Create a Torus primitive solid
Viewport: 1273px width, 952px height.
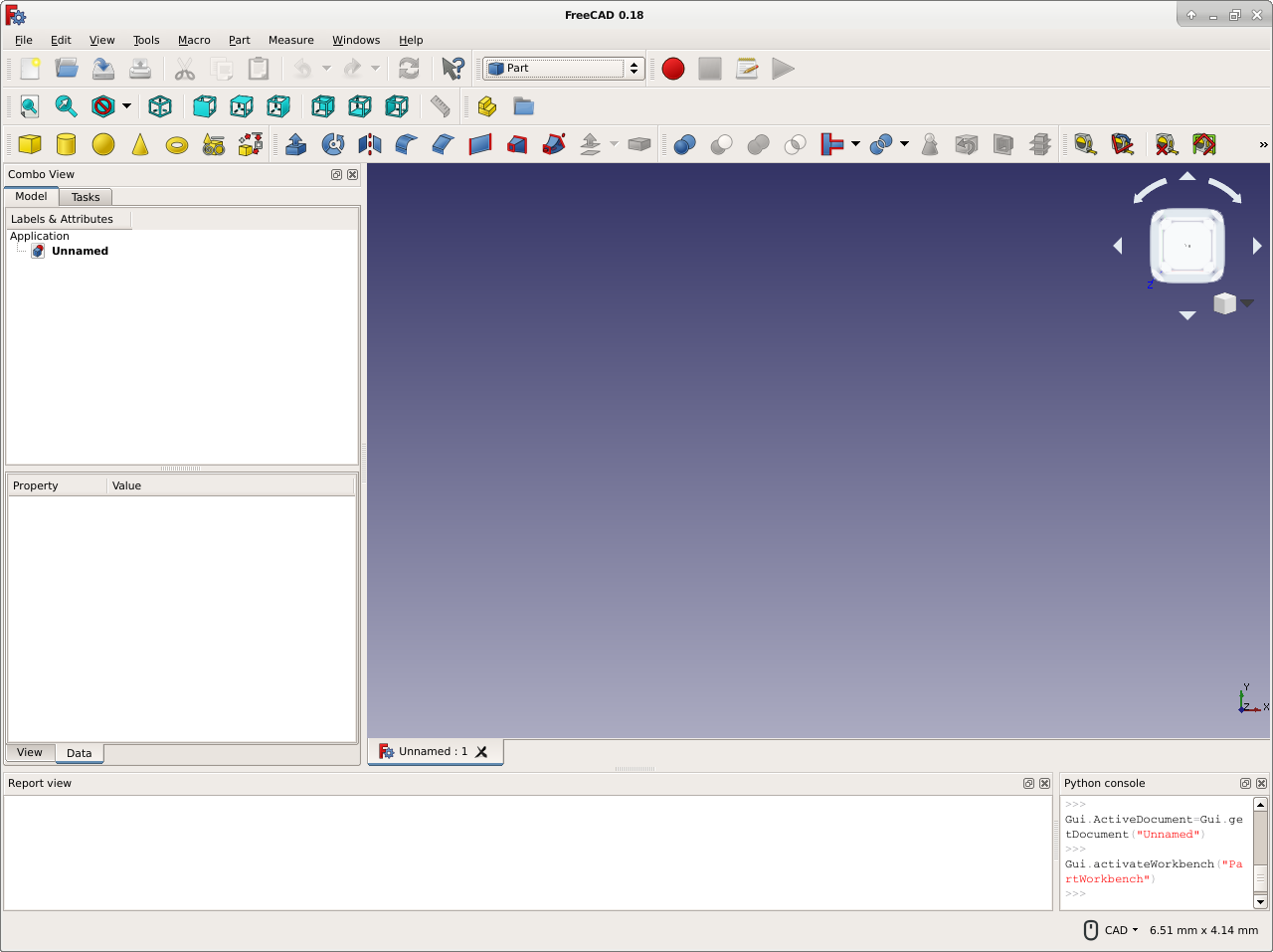coord(177,145)
